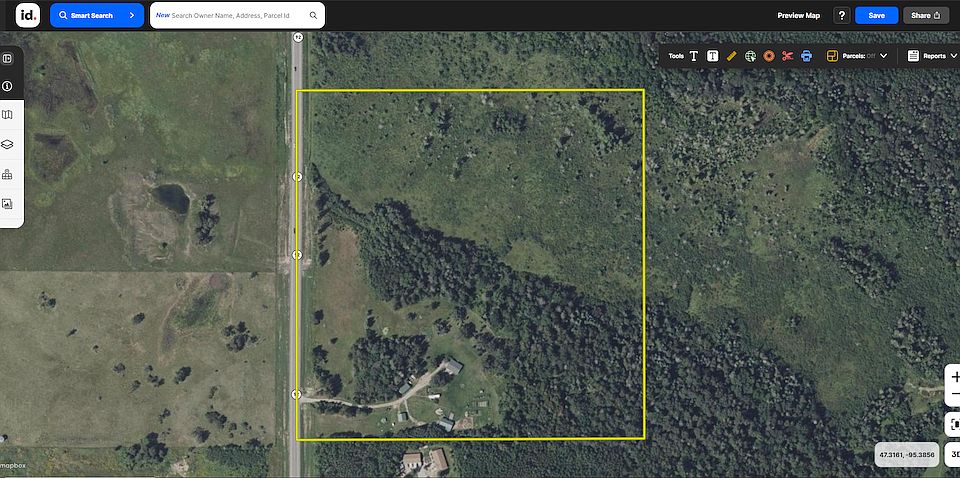Click the magnifier icon in the search box
Image resolution: width=960 pixels, height=478 pixels.
pos(313,15)
